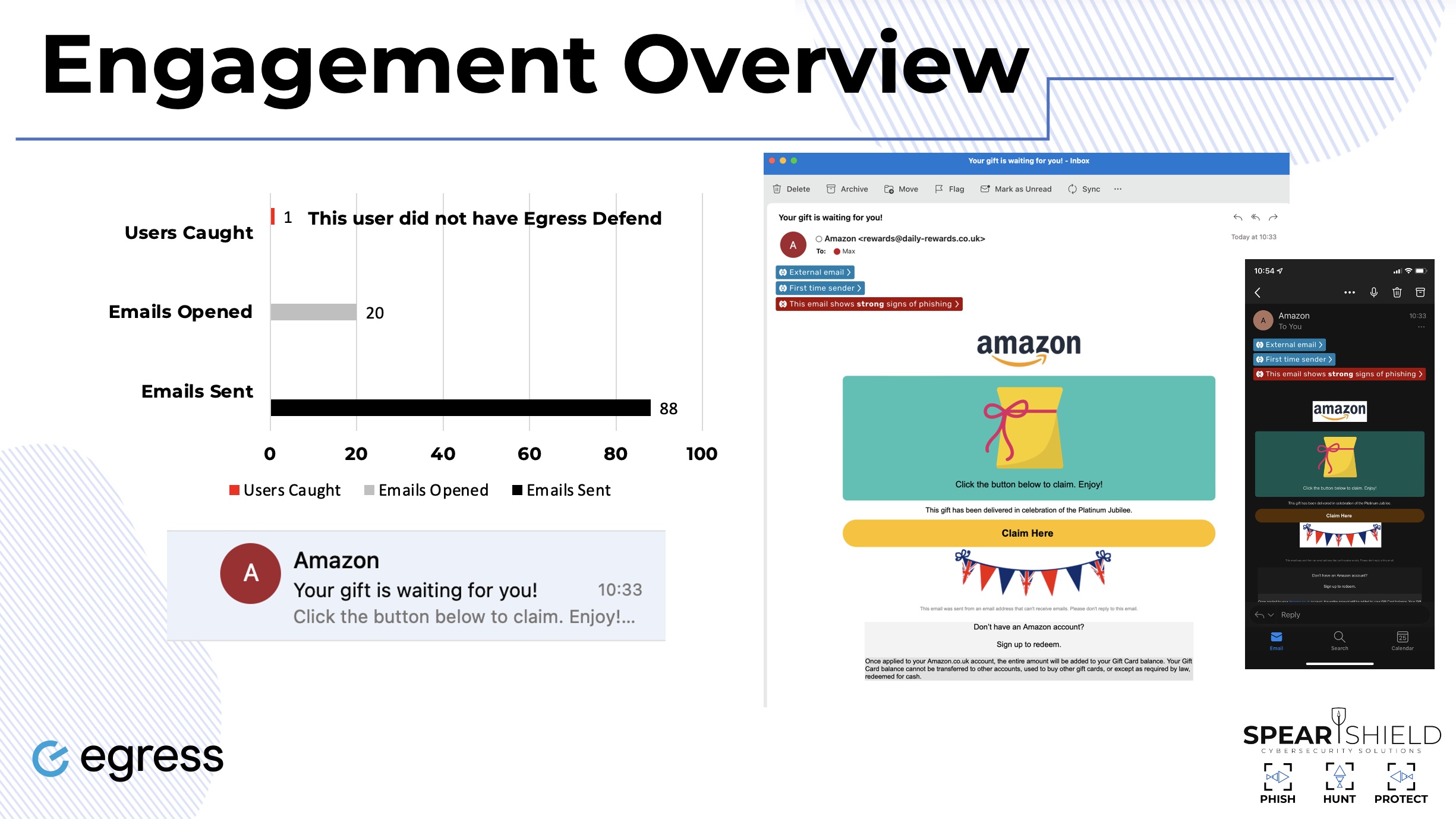Tap the archive icon in phone top bar

coord(1420,292)
